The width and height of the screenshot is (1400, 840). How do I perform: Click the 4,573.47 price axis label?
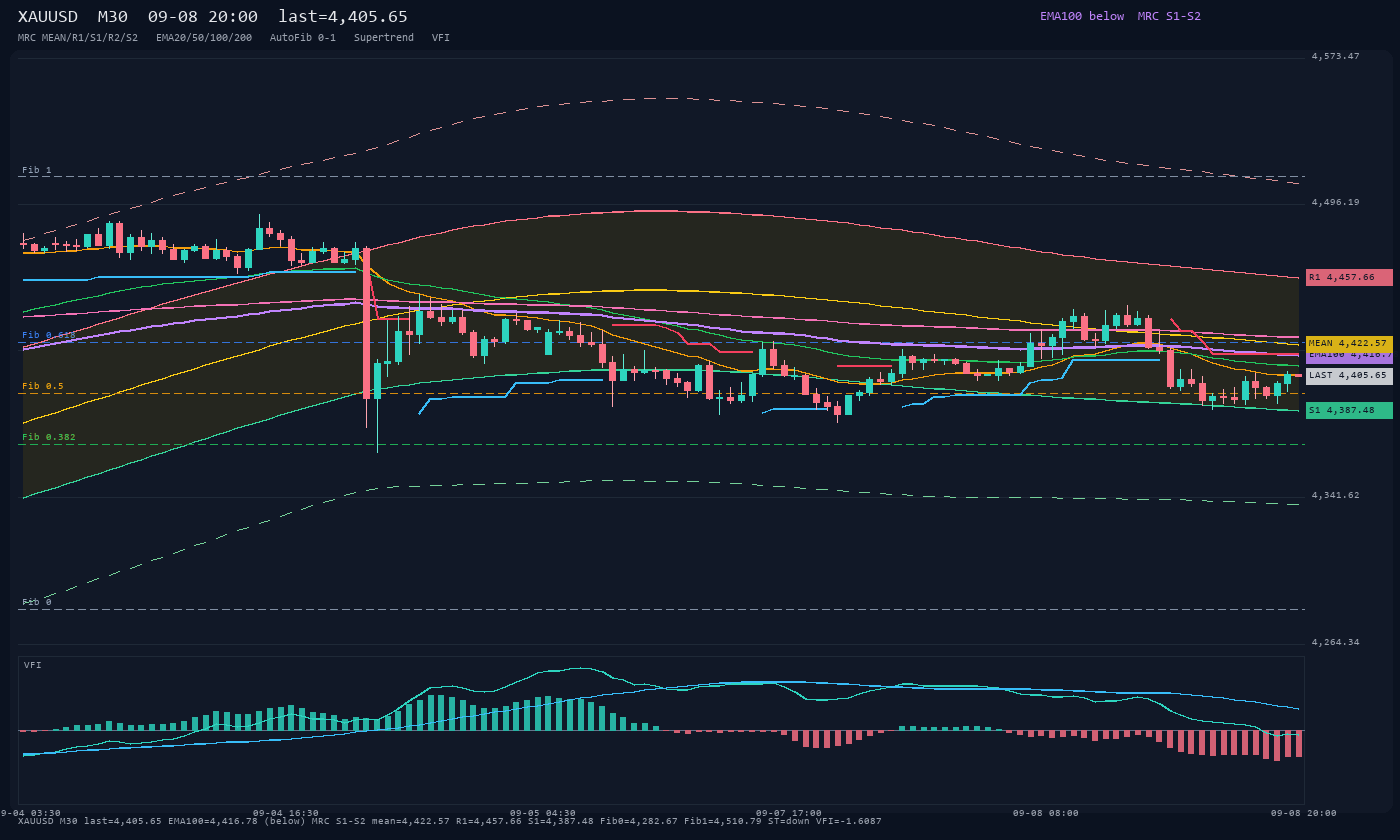click(x=1336, y=56)
